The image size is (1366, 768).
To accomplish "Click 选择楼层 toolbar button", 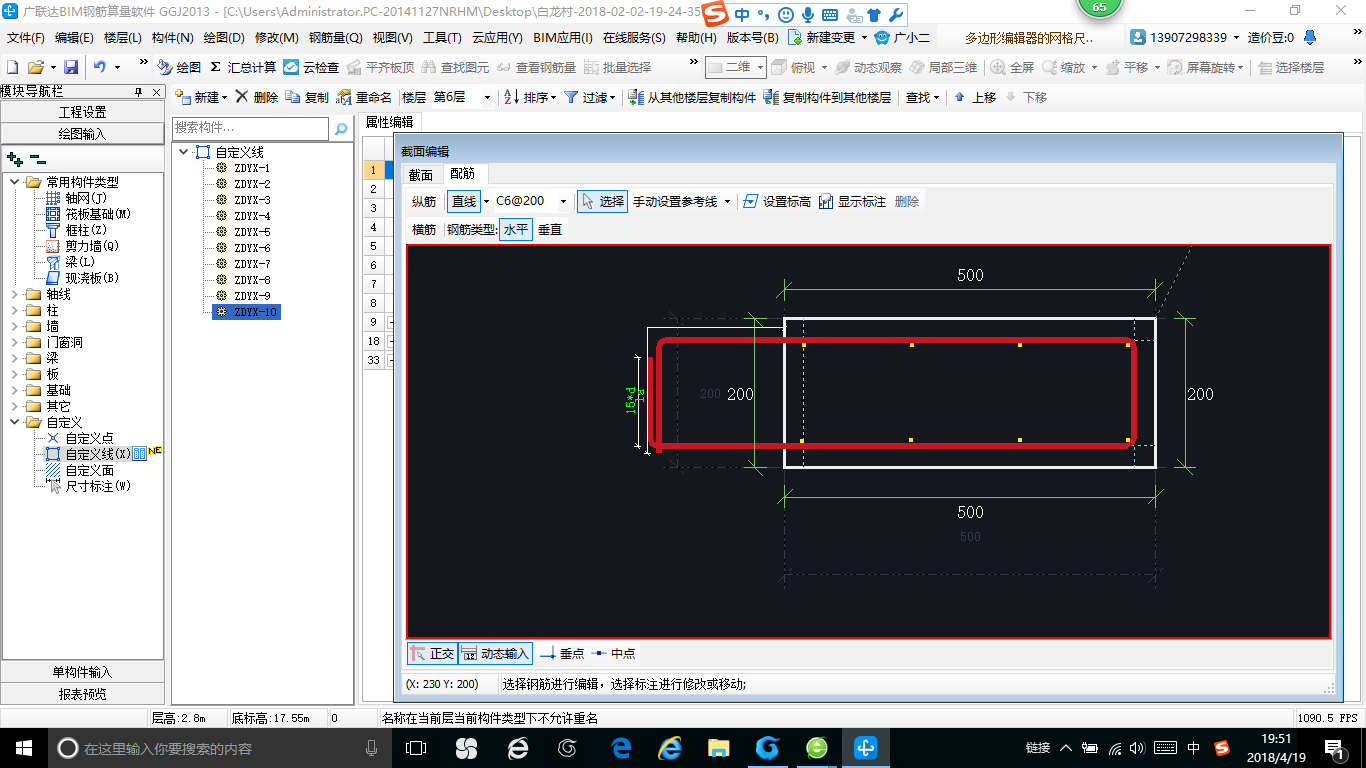I will [x=1292, y=67].
